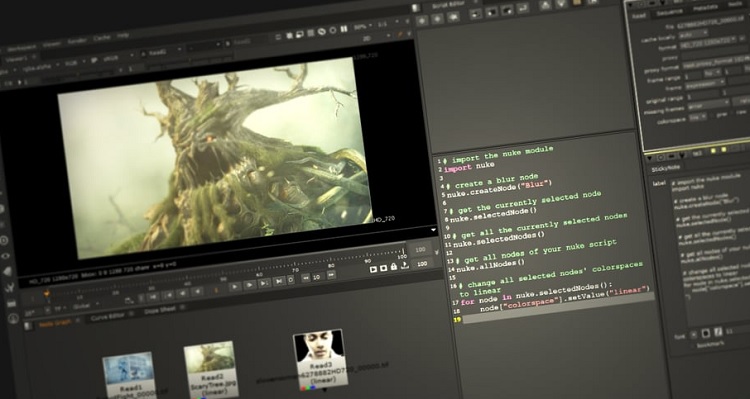This screenshot has width=750, height=399.
Task: Click the export download icon below viewer
Action: (405, 265)
